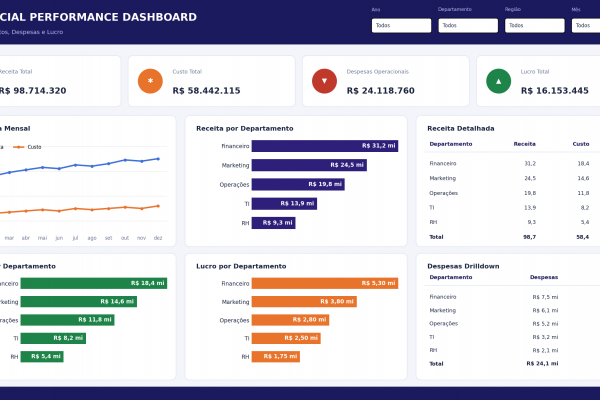Click the Marketing custo value 14,6 in table

coord(583,178)
